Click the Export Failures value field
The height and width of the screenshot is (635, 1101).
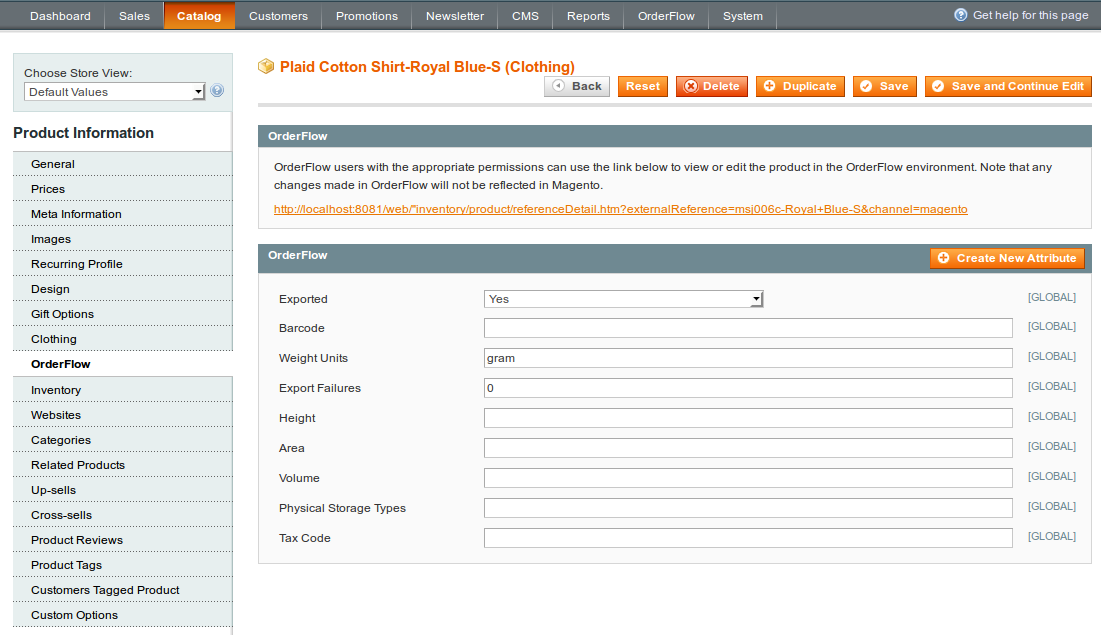pyautogui.click(x=747, y=388)
